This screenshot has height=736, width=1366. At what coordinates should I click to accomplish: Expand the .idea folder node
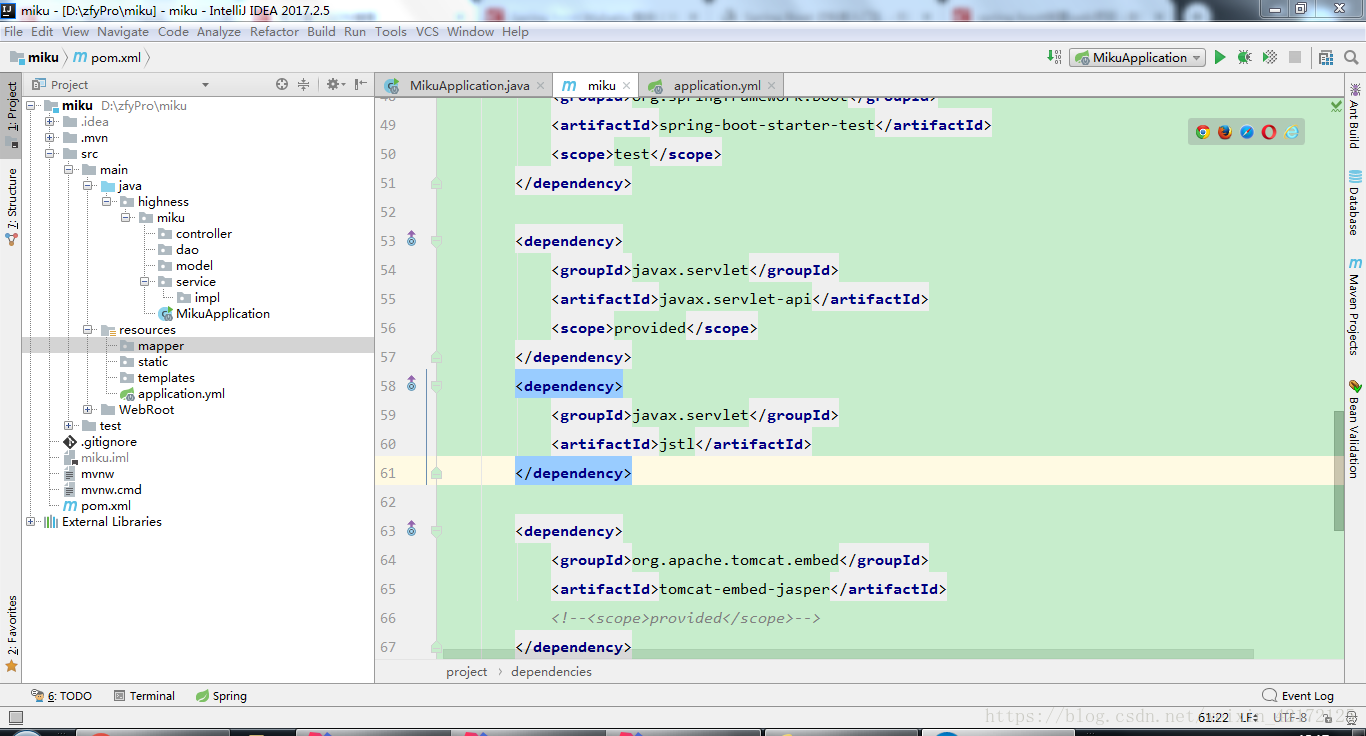click(x=50, y=122)
